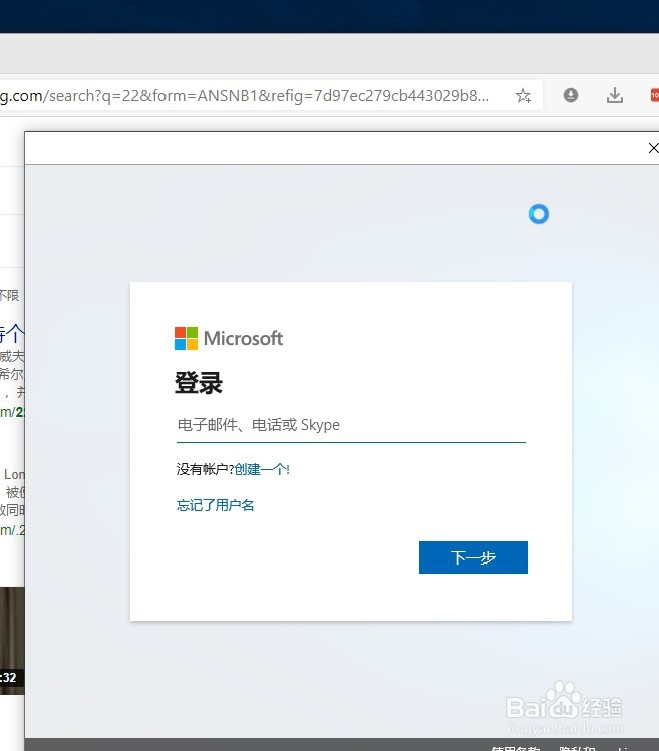The image size is (659, 751).
Task: Click the bookmark star icon in address bar
Action: [x=523, y=96]
